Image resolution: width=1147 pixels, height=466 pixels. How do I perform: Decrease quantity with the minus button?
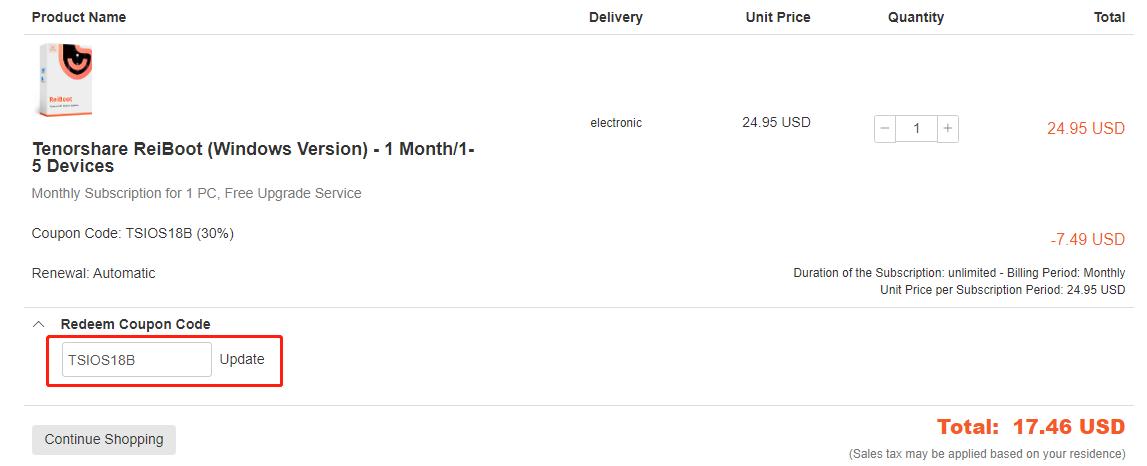[x=884, y=129]
